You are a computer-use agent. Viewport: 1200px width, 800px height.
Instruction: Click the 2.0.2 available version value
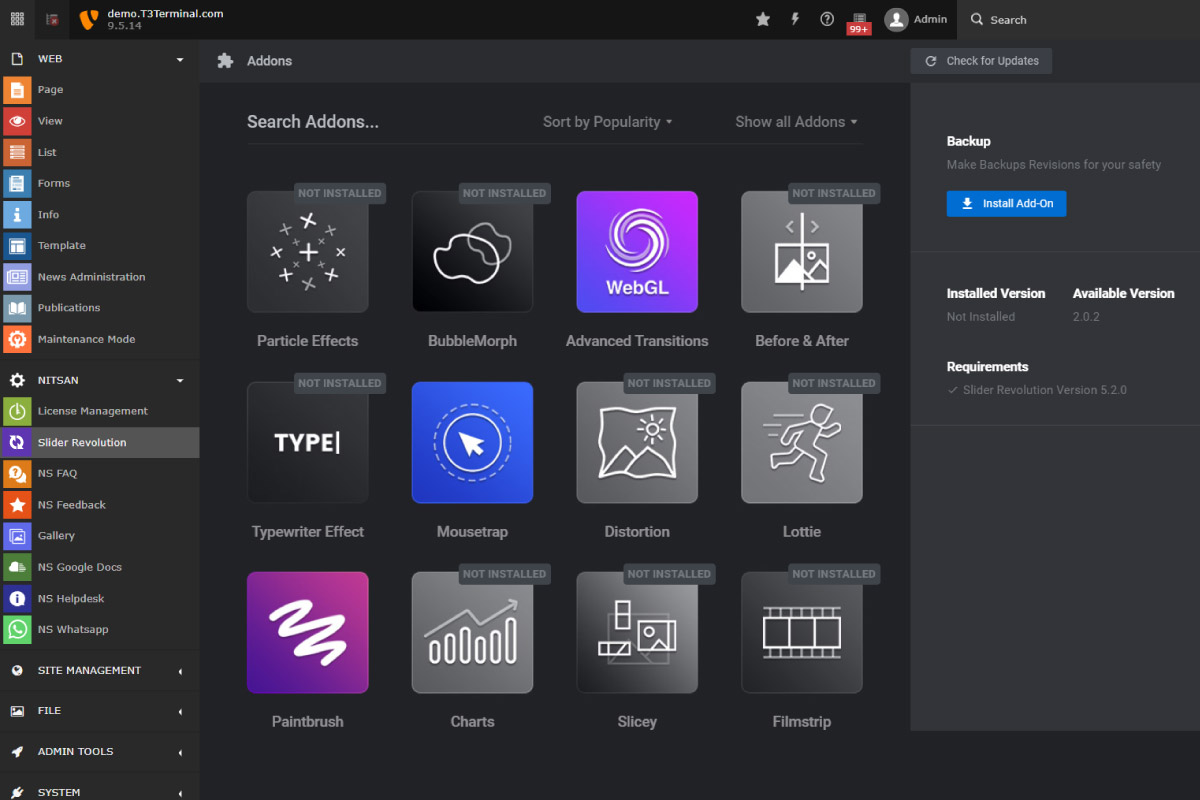pyautogui.click(x=1086, y=317)
